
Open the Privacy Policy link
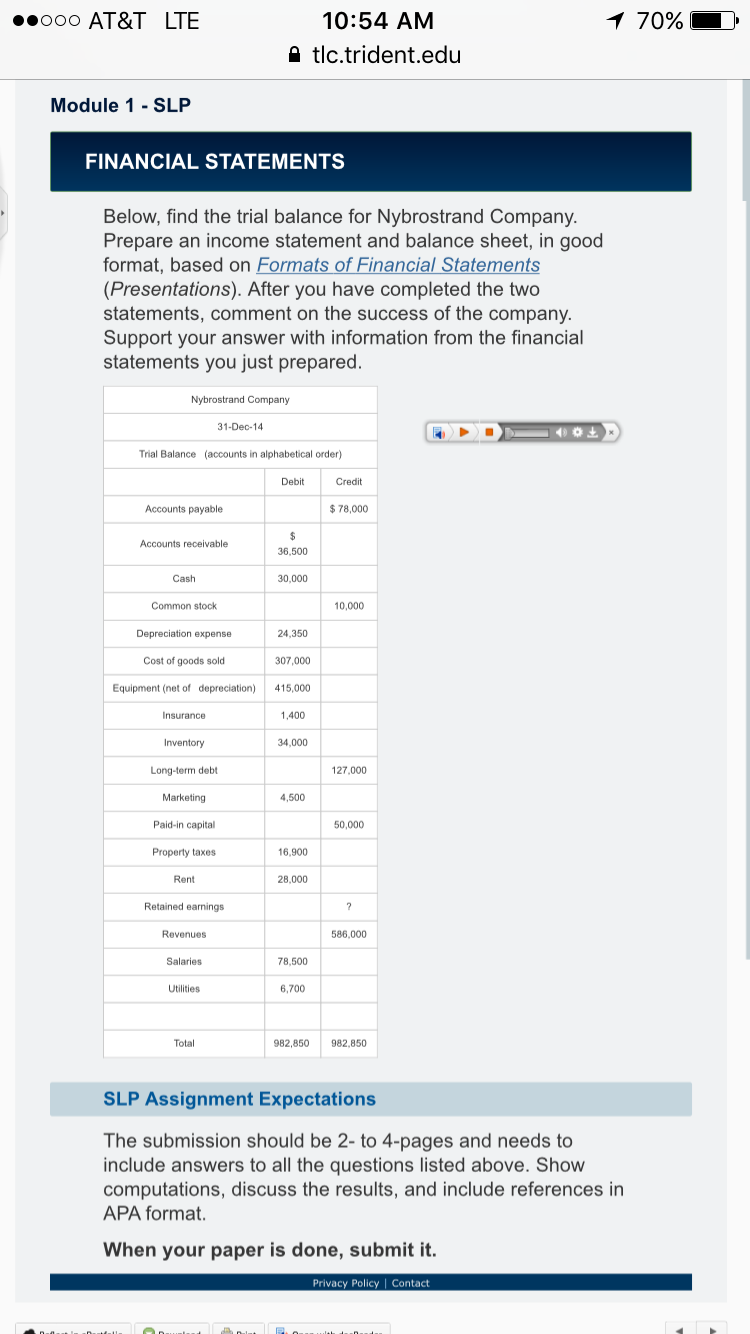[x=345, y=1283]
